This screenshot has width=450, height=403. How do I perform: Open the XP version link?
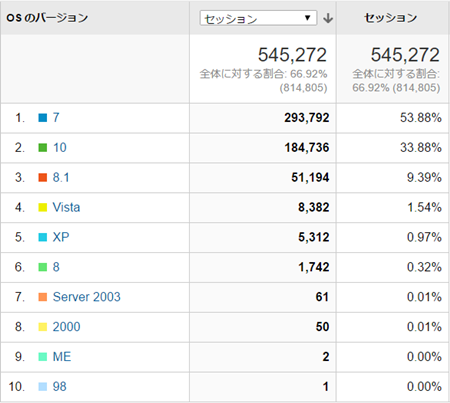61,237
